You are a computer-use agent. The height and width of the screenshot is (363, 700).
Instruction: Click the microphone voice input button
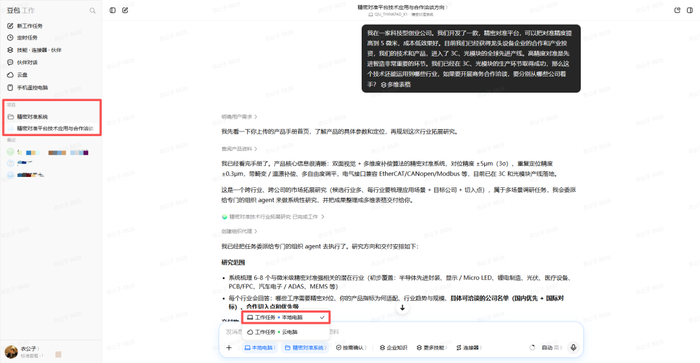[x=574, y=347]
